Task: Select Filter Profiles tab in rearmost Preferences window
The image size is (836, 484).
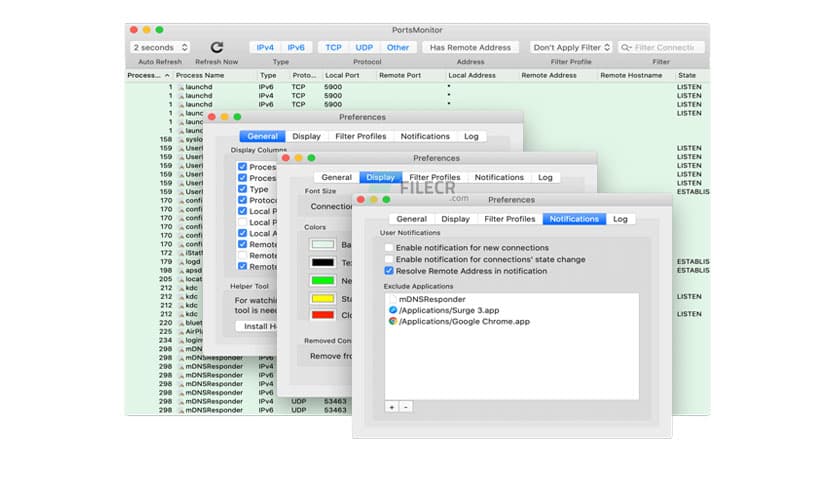Action: (x=360, y=136)
